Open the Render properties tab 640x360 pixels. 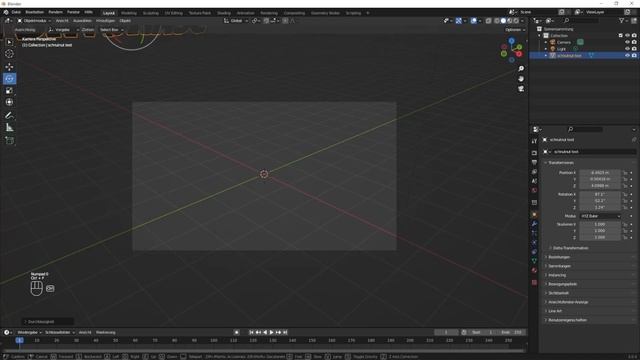(534, 153)
